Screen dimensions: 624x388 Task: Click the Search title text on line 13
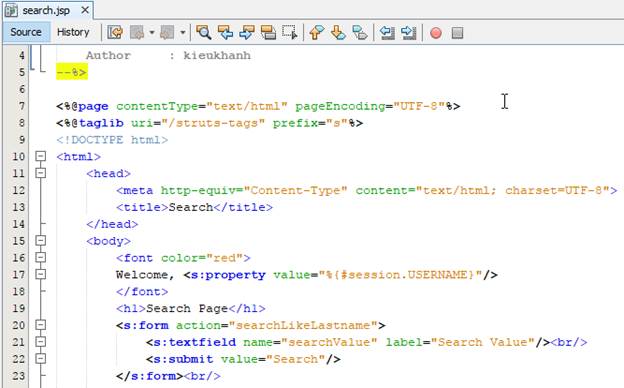191,207
